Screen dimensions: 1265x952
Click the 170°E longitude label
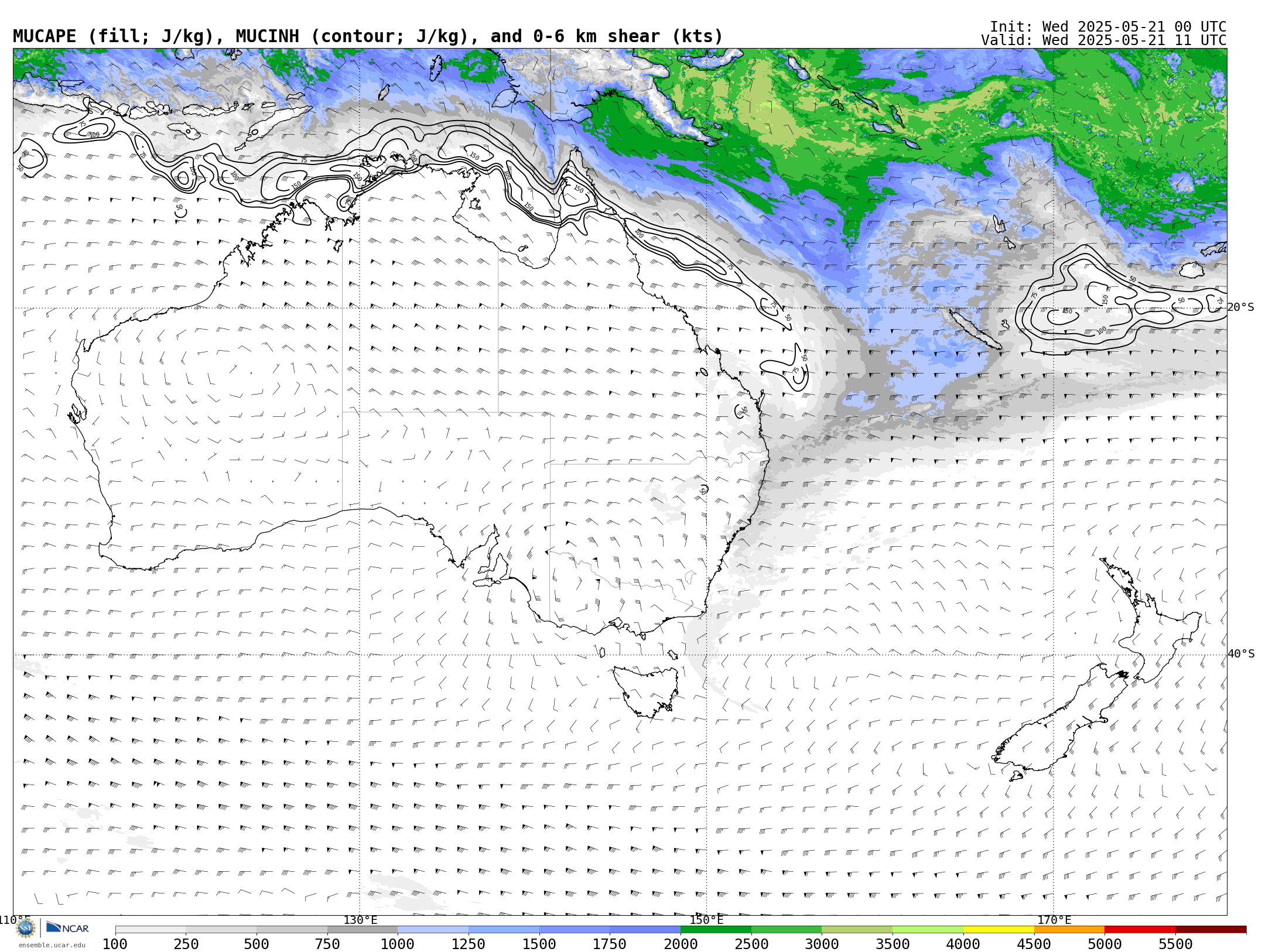(x=1054, y=920)
